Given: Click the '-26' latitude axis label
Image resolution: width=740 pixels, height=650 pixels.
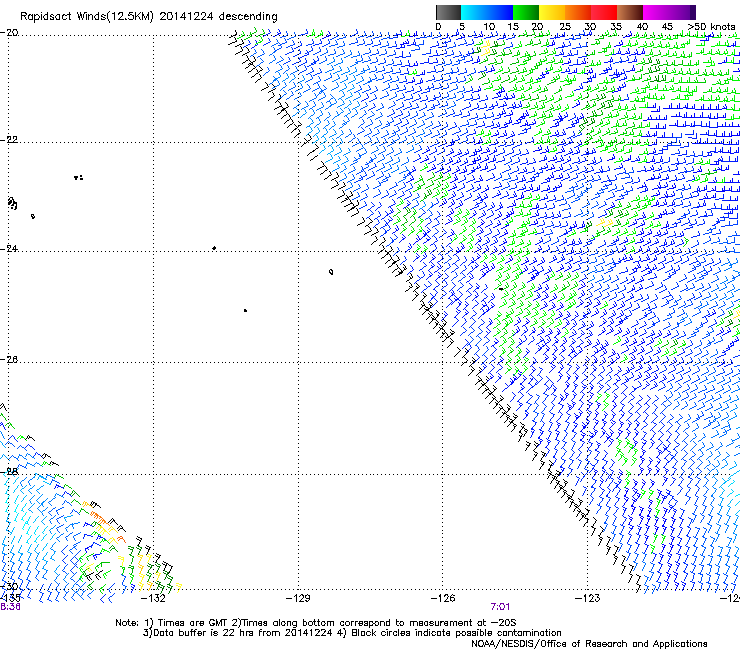Looking at the screenshot, I should (x=10, y=359).
